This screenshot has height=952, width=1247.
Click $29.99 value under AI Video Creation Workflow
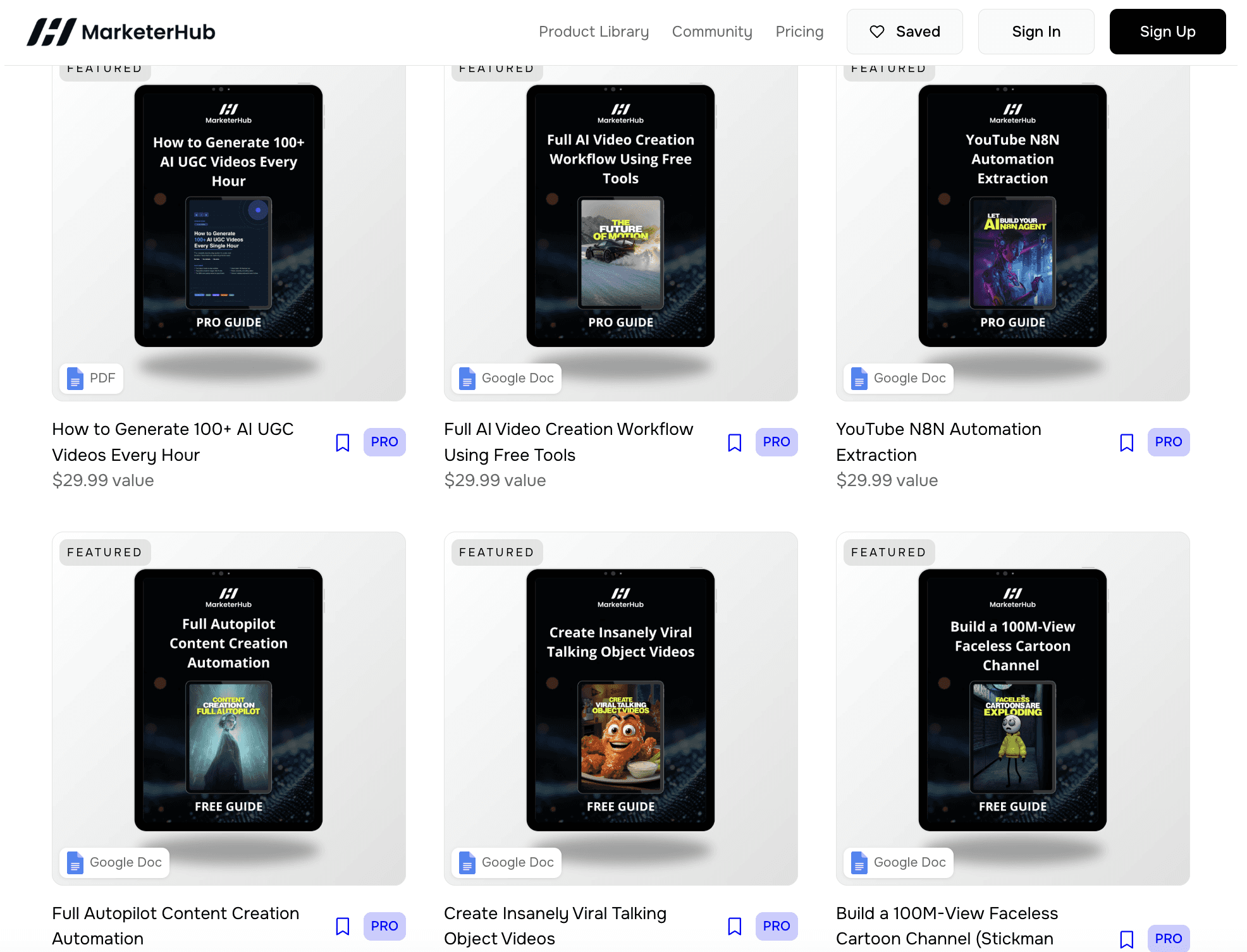click(x=495, y=480)
